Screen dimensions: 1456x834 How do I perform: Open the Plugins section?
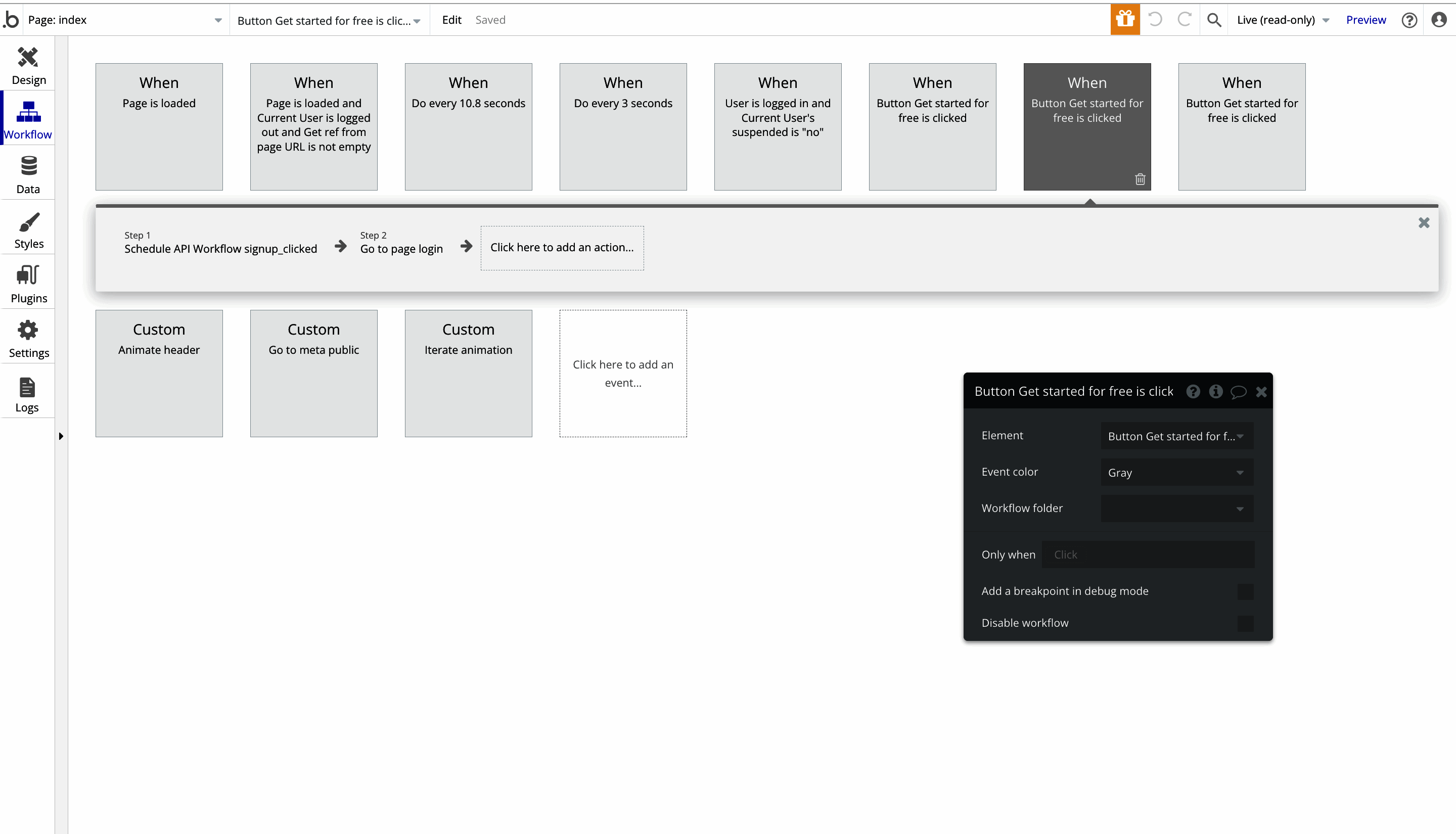[x=27, y=282]
